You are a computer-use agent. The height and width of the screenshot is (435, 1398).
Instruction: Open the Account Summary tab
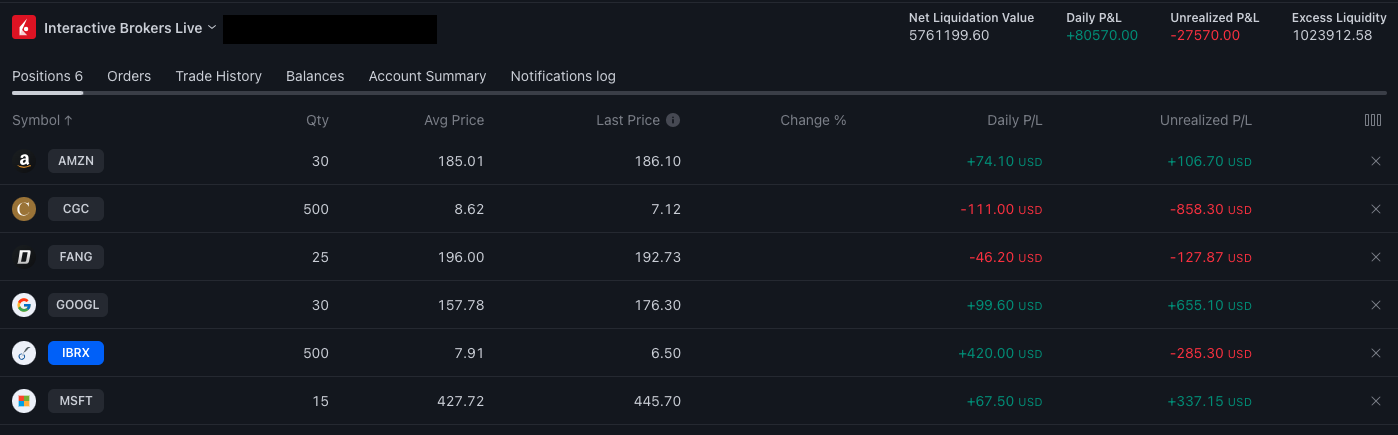(x=427, y=76)
